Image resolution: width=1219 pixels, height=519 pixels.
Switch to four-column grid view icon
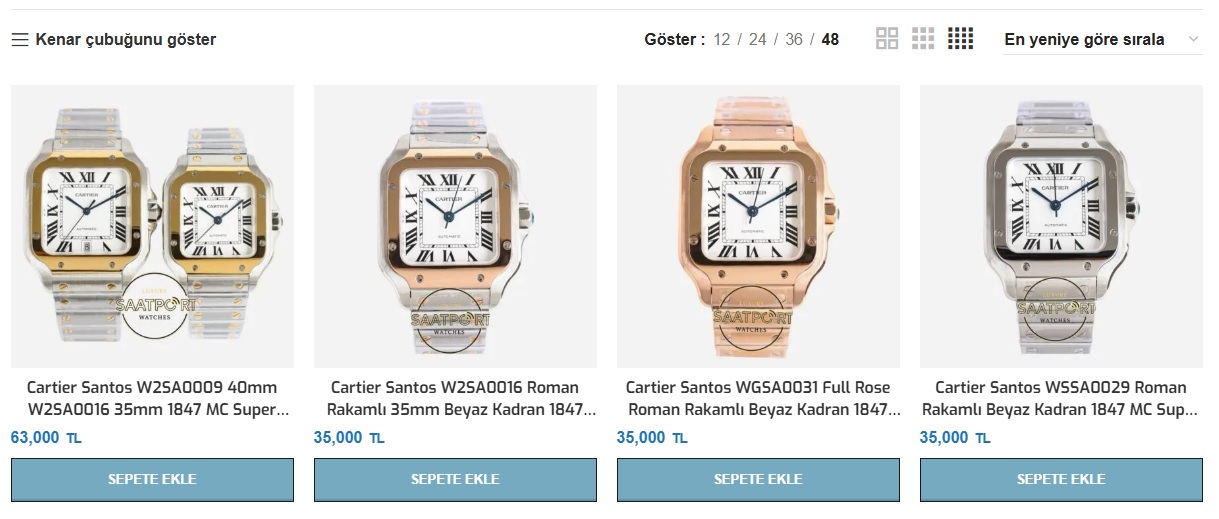pyautogui.click(x=960, y=39)
